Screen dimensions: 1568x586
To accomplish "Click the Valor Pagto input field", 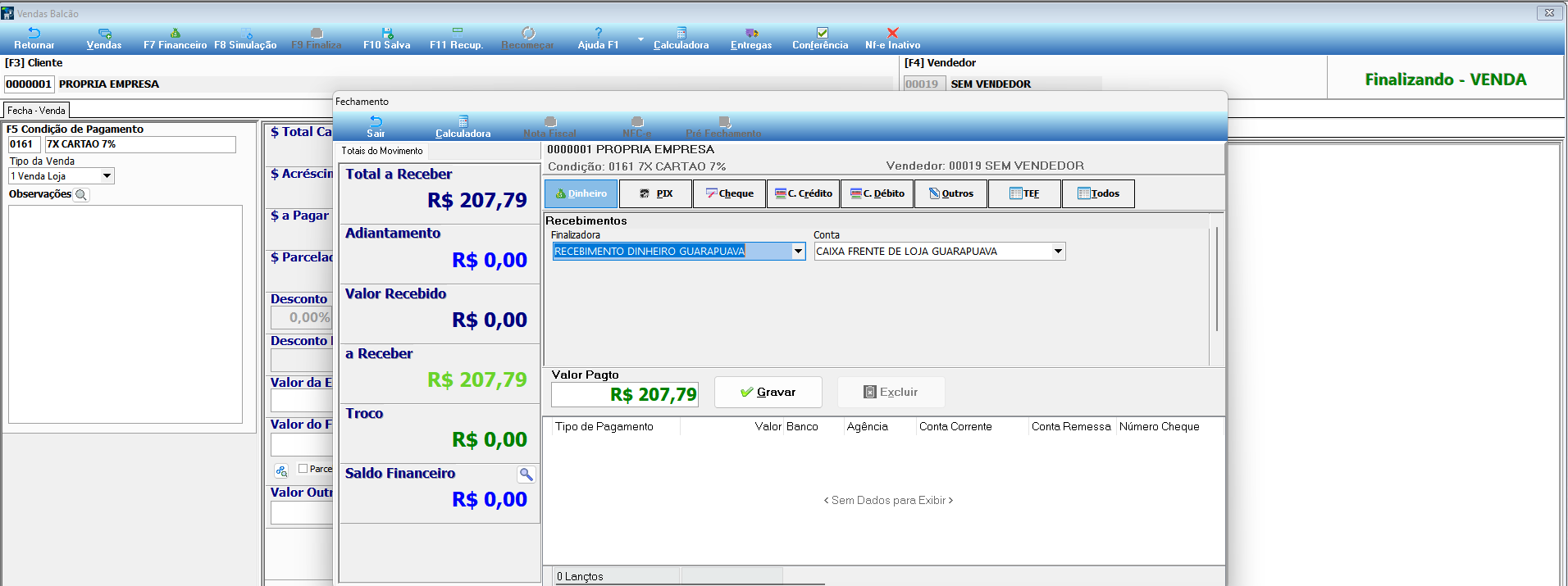I will 625,395.
